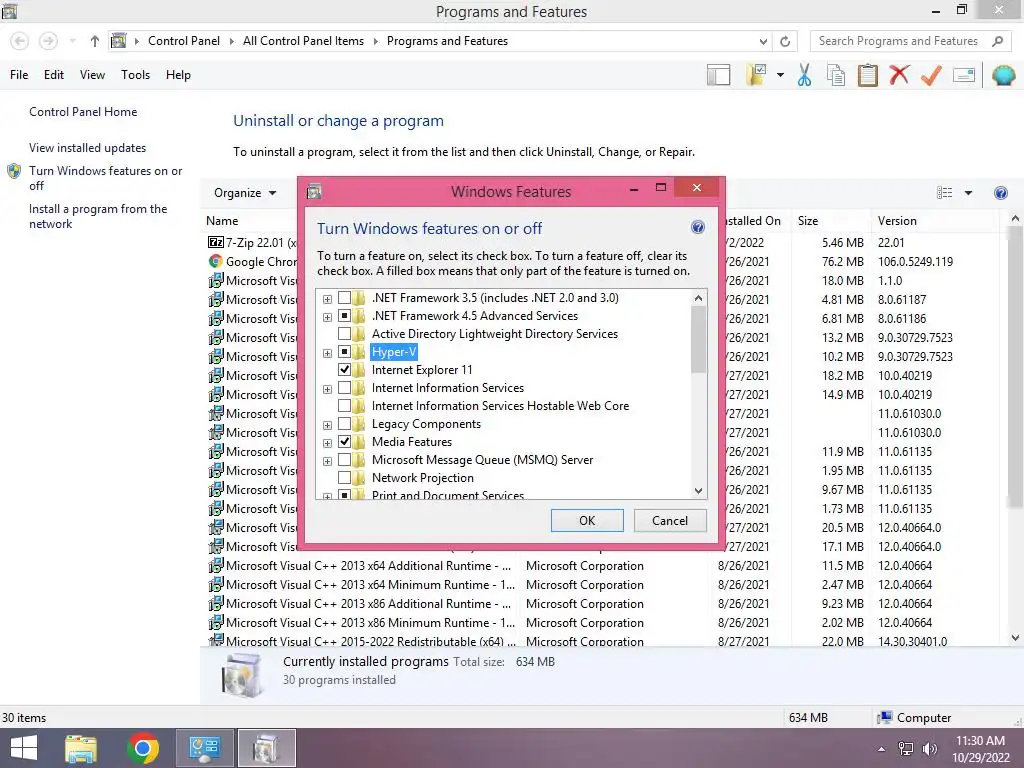Open the View menu
The width and height of the screenshot is (1024, 768).
tap(92, 74)
